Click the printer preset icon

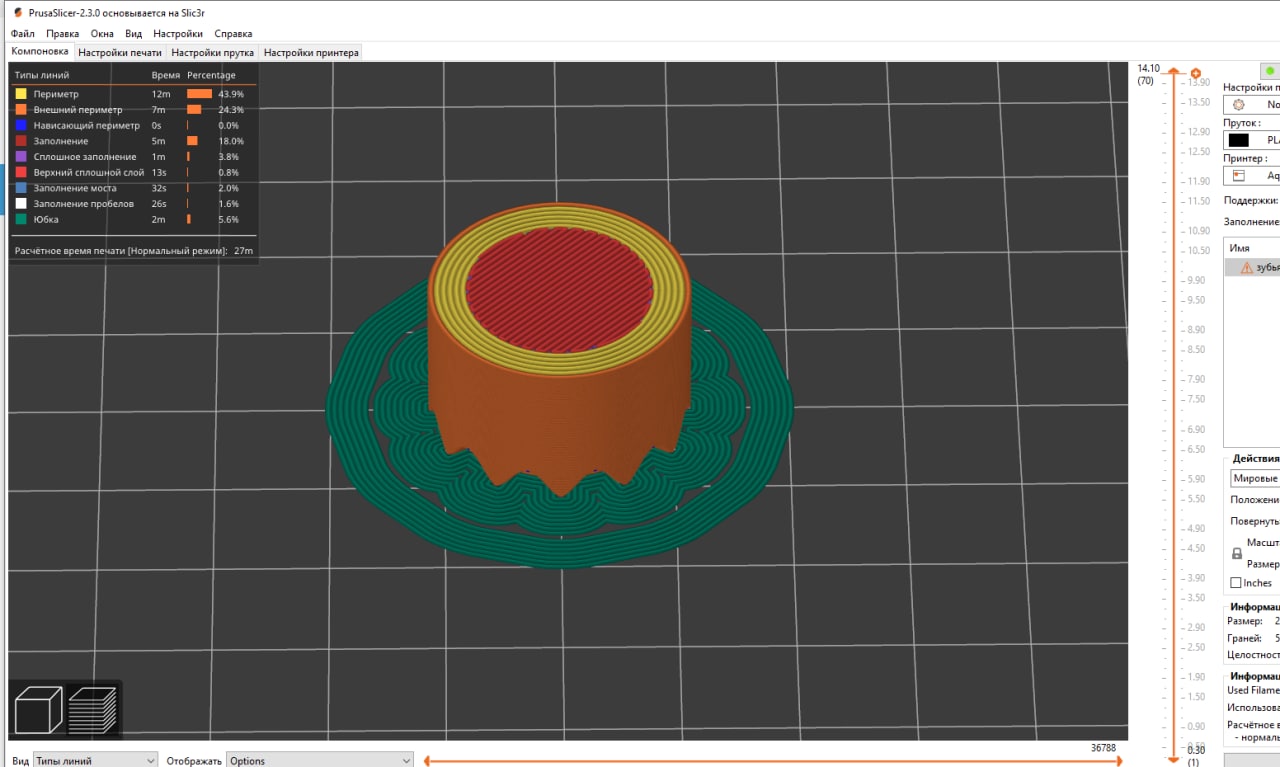[x=1238, y=175]
